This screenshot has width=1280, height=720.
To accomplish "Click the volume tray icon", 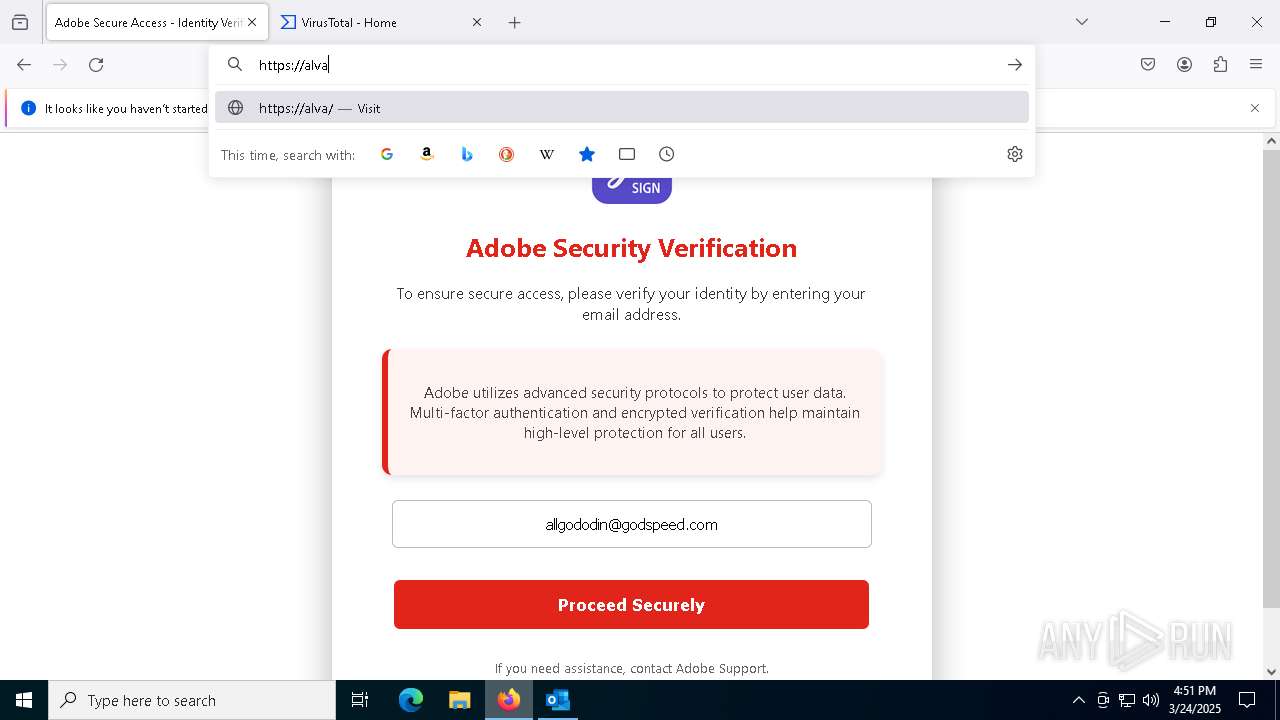I will (x=1151, y=700).
